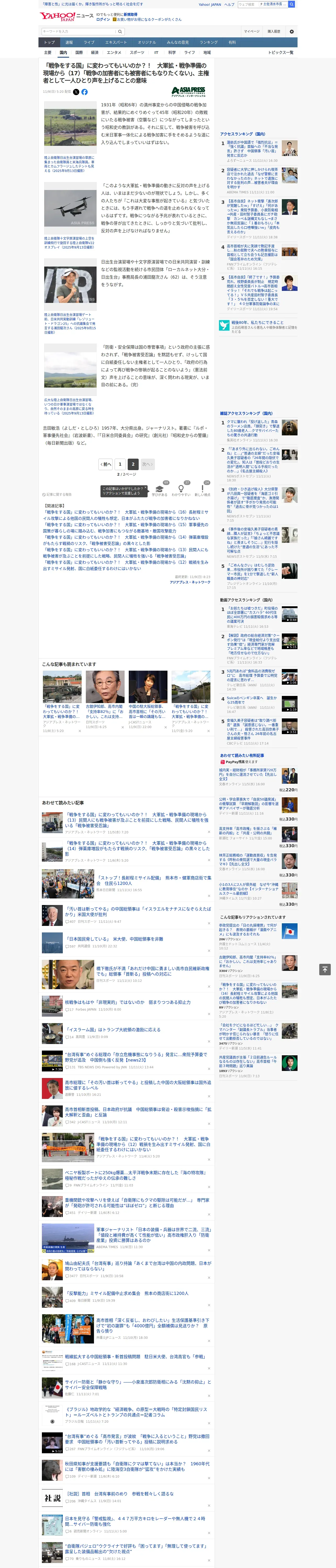Open the ランキング navigation tab

209,42
